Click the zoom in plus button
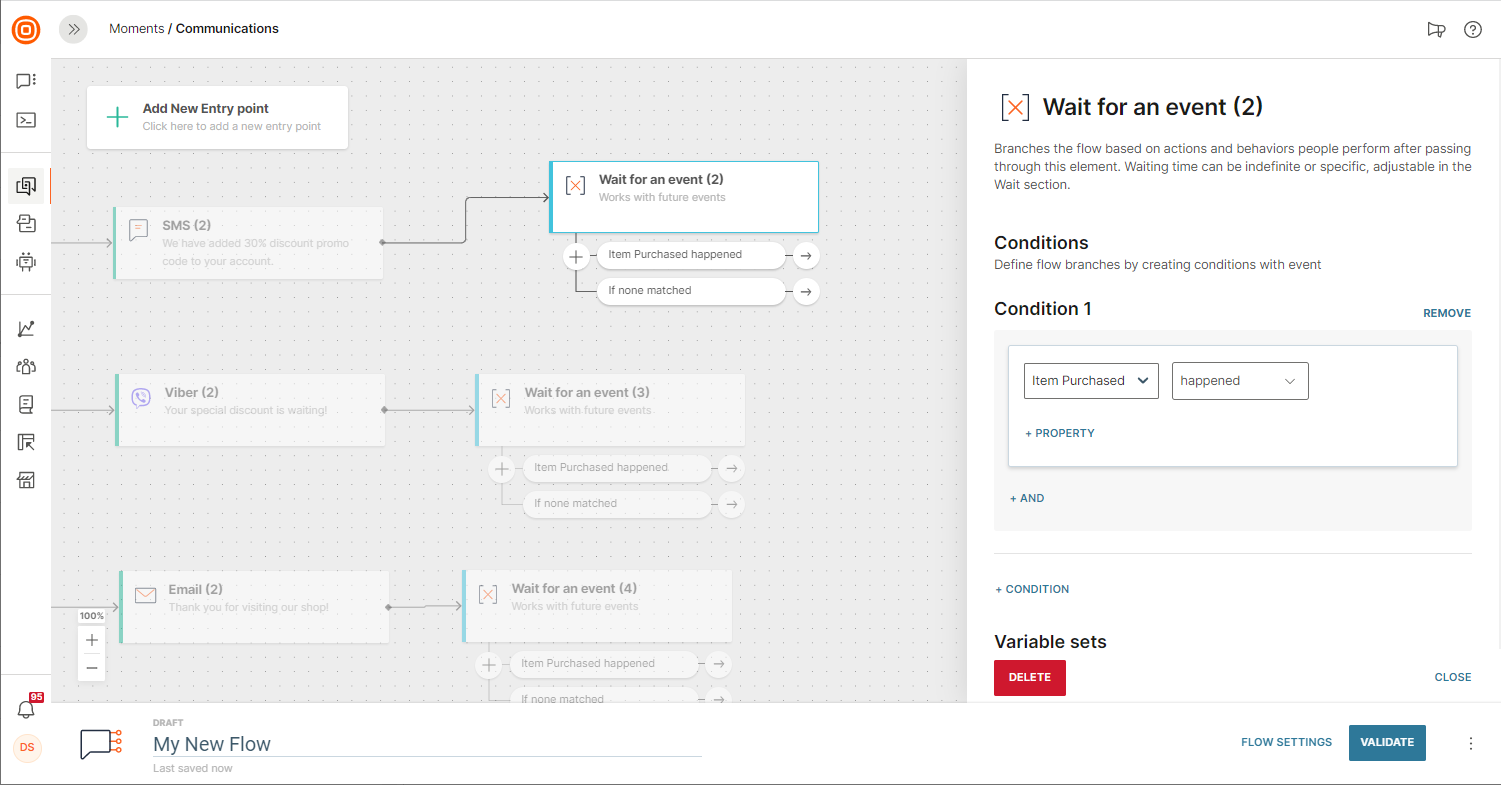 point(92,640)
